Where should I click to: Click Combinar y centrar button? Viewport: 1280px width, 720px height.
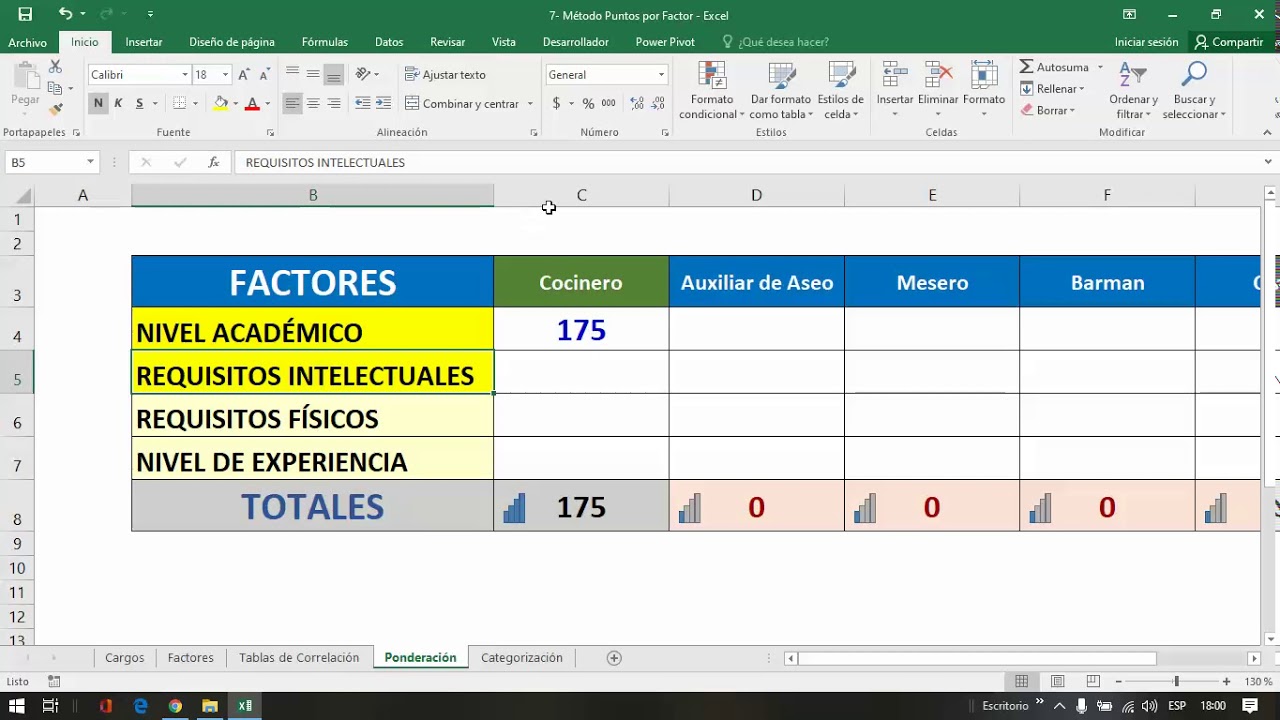[x=463, y=103]
